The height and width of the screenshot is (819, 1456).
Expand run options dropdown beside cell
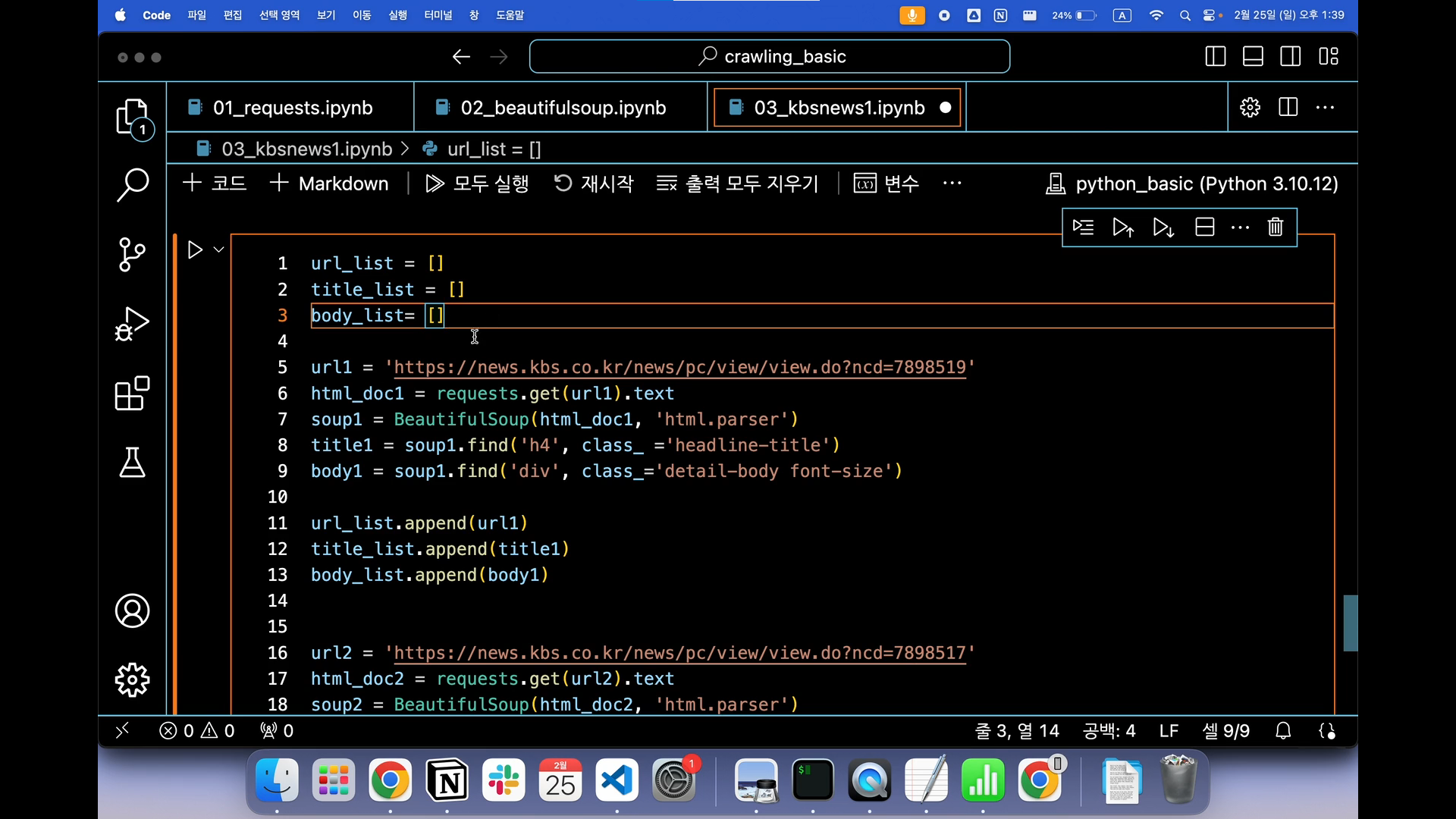219,249
